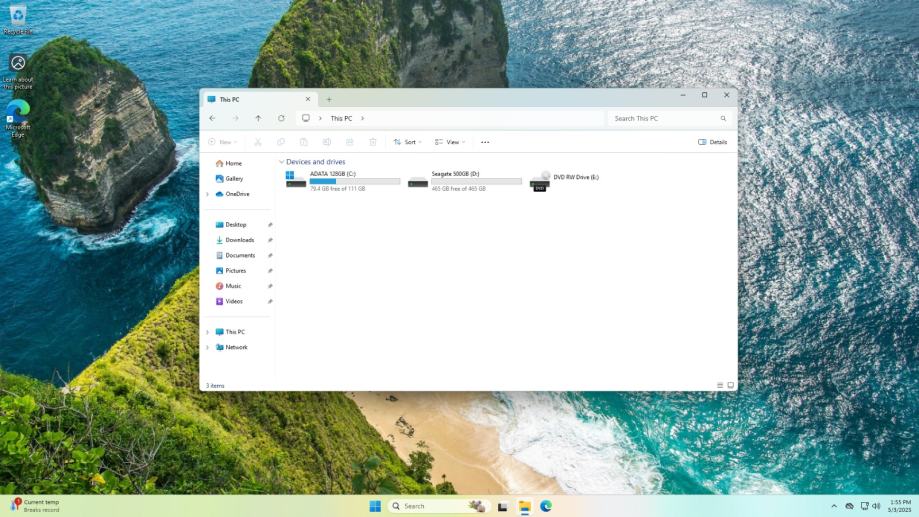Add a new tab with plus button
The width and height of the screenshot is (919, 517).
pyautogui.click(x=329, y=100)
